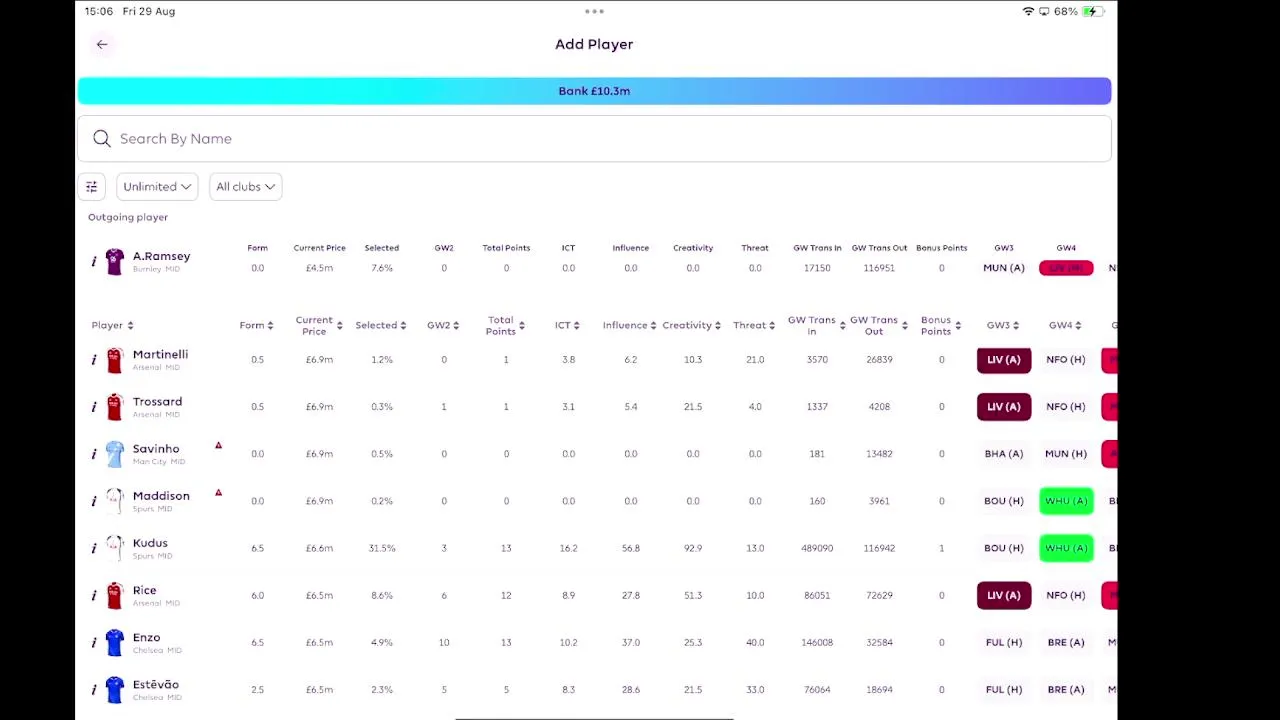This screenshot has width=1280, height=720.
Task: Select player Kudus
Action: (150, 543)
